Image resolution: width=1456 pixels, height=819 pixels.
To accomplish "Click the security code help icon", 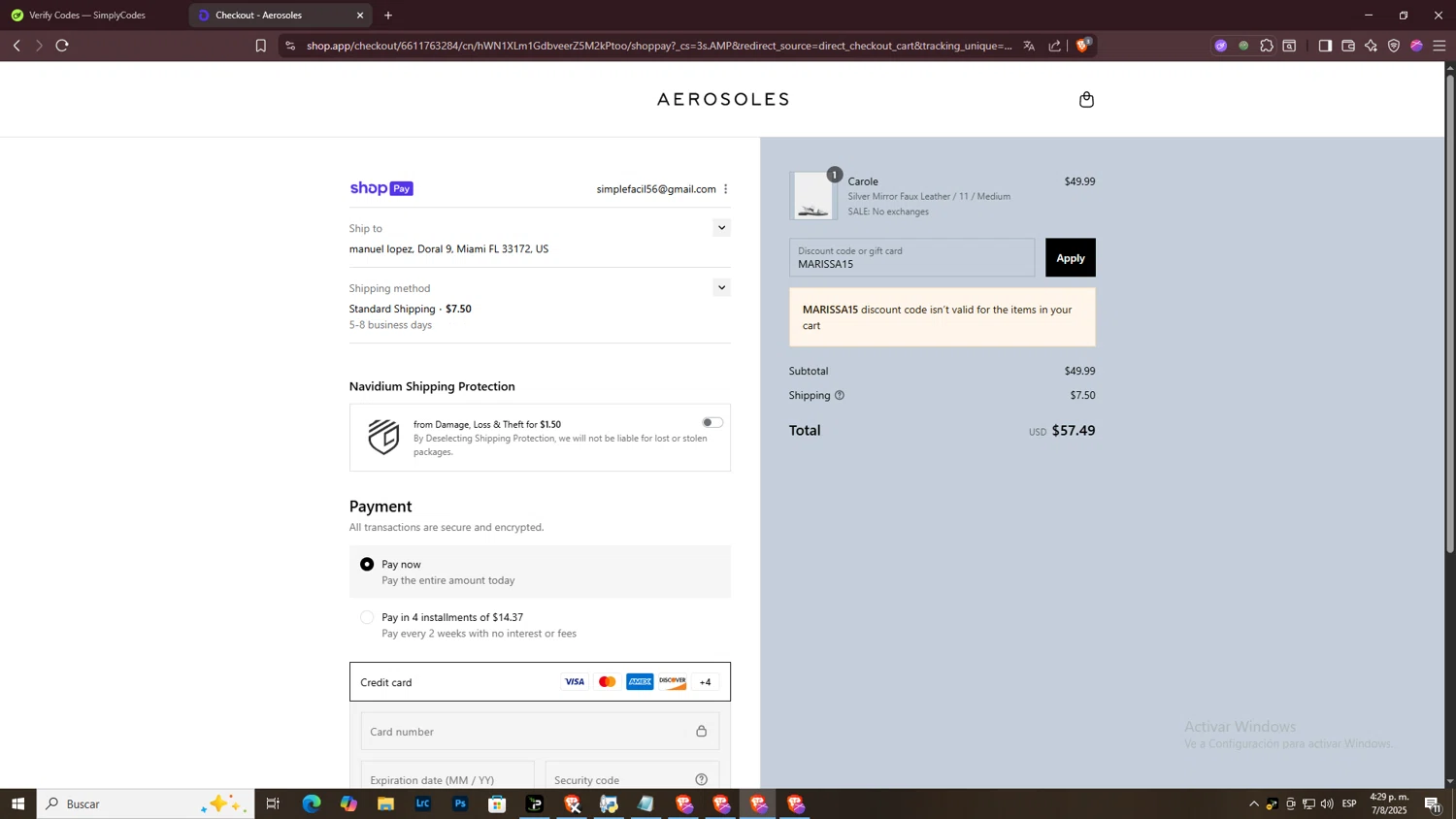I will [701, 779].
